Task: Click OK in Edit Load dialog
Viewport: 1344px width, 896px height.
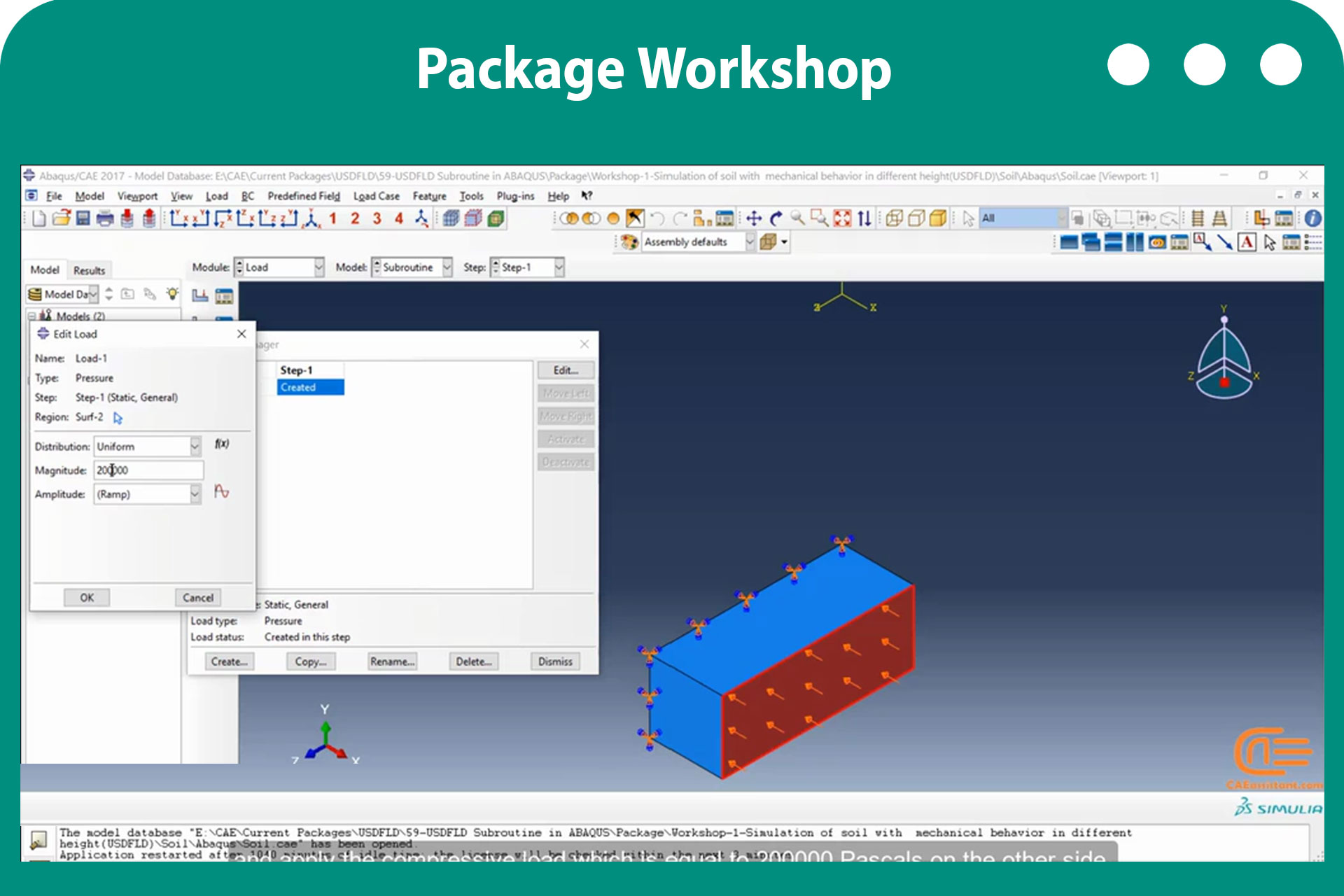Action: coord(87,598)
